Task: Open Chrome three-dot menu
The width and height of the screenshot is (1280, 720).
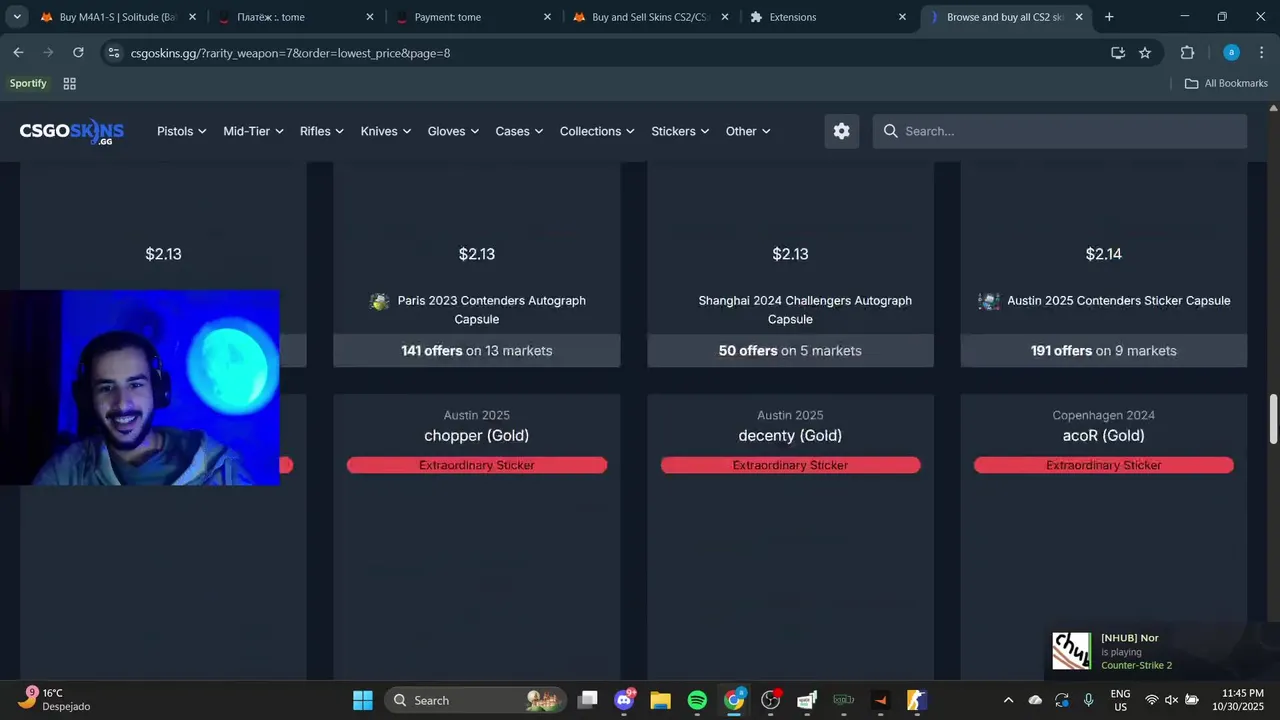Action: click(x=1262, y=52)
